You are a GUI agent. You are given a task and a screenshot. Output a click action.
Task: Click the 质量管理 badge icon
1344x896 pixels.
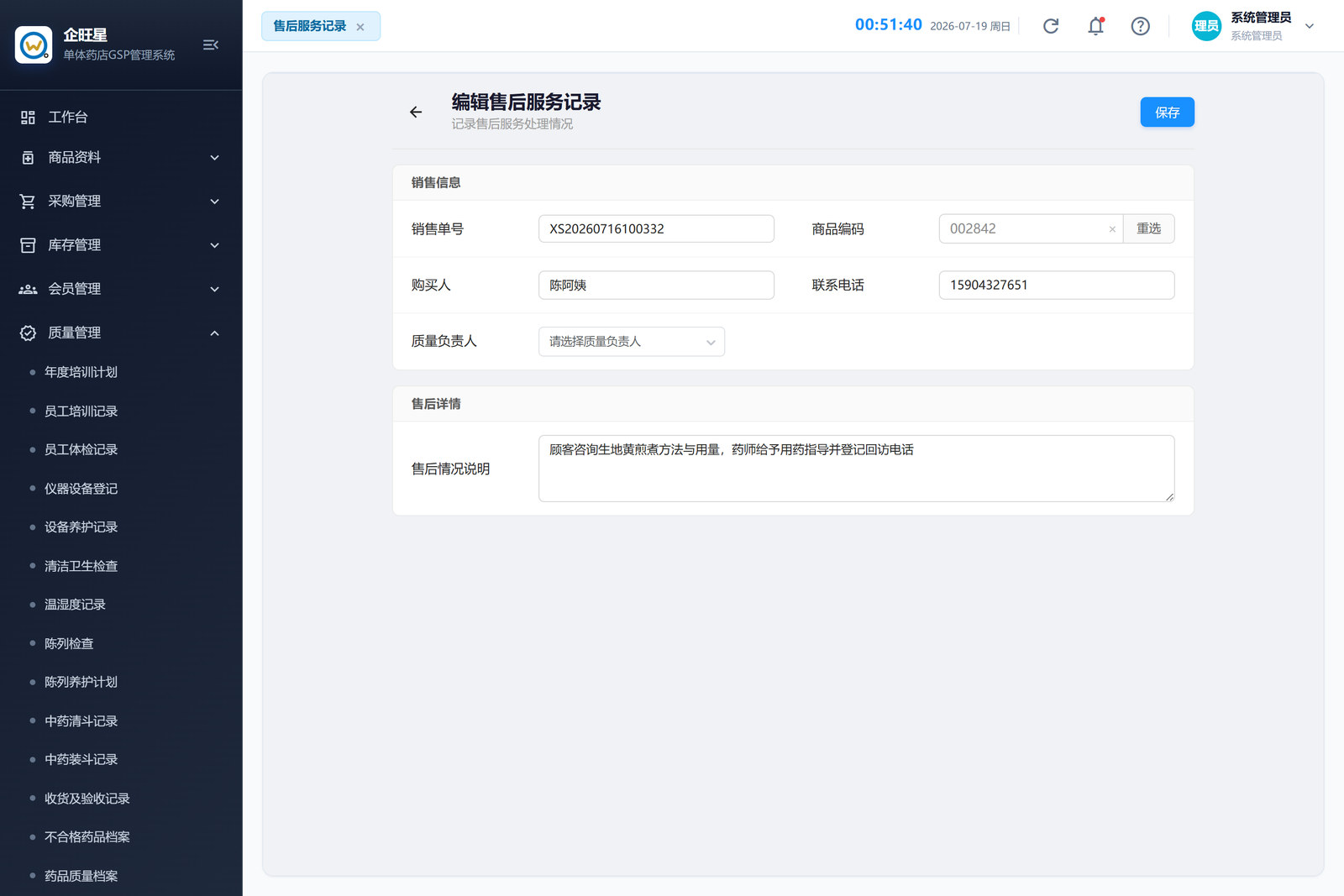coord(28,333)
